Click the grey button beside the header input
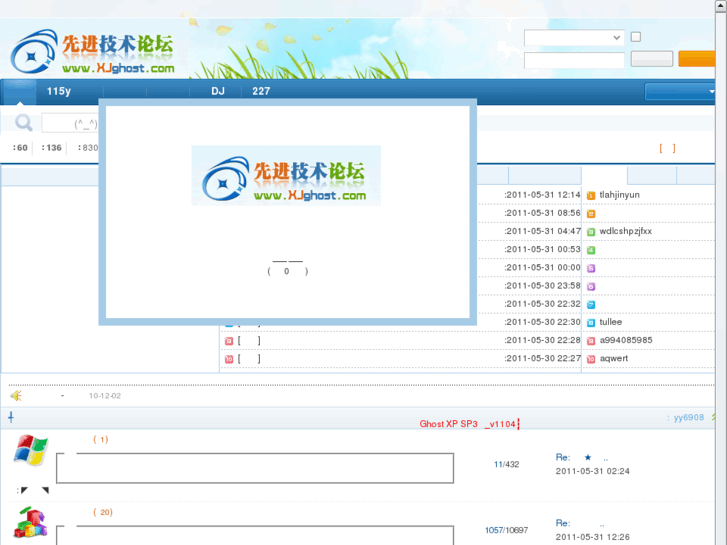 651,59
